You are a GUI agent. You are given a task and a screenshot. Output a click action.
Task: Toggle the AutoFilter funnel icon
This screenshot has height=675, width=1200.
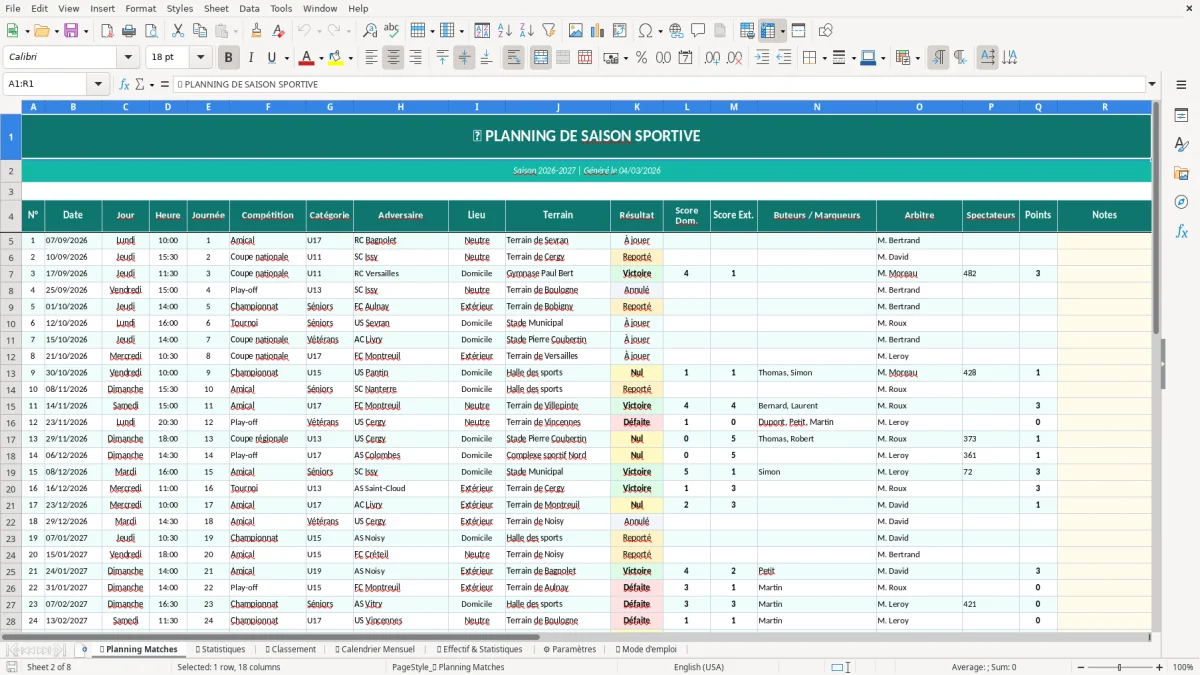tap(548, 31)
